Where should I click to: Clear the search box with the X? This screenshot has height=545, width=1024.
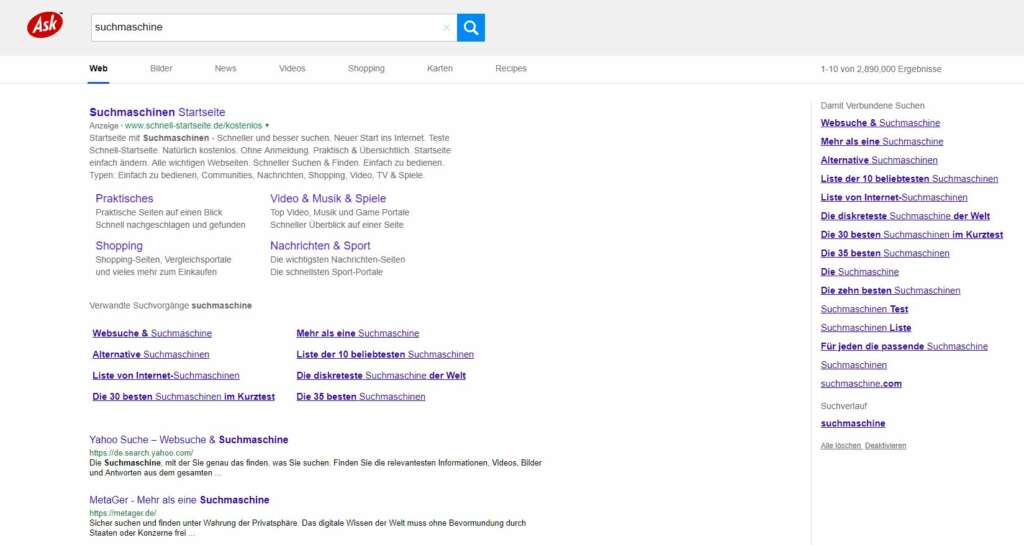[x=446, y=27]
